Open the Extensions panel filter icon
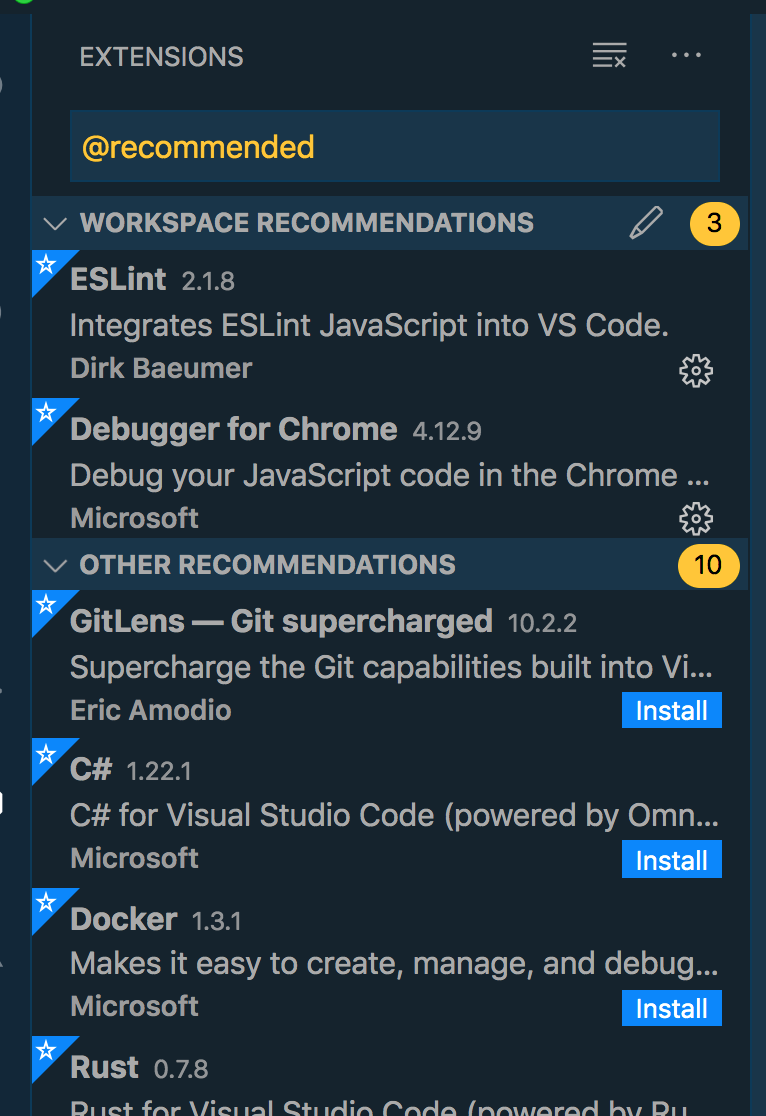The height and width of the screenshot is (1116, 766). pyautogui.click(x=609, y=55)
